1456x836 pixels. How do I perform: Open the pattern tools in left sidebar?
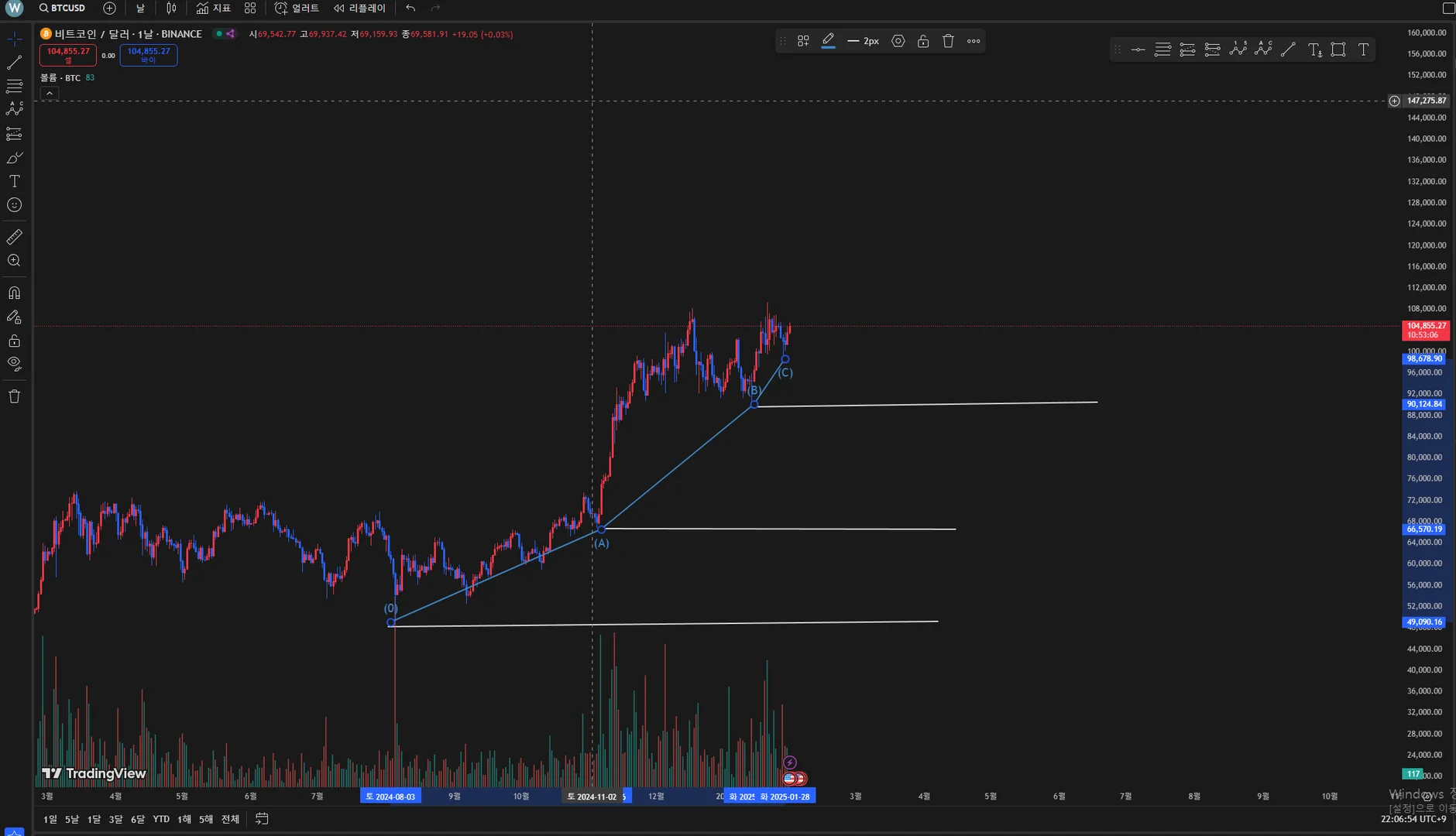click(14, 110)
